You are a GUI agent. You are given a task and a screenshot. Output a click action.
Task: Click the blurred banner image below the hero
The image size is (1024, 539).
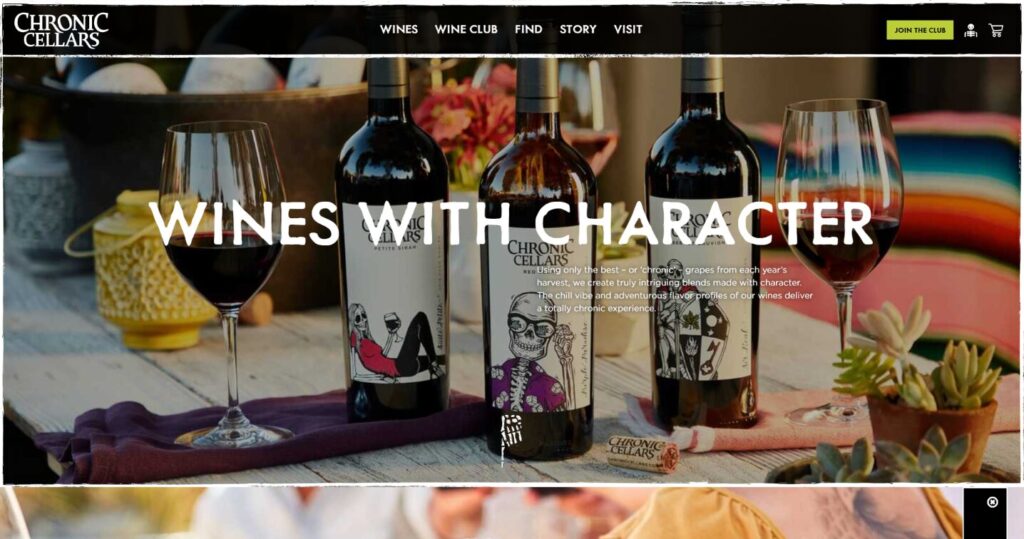click(x=482, y=513)
